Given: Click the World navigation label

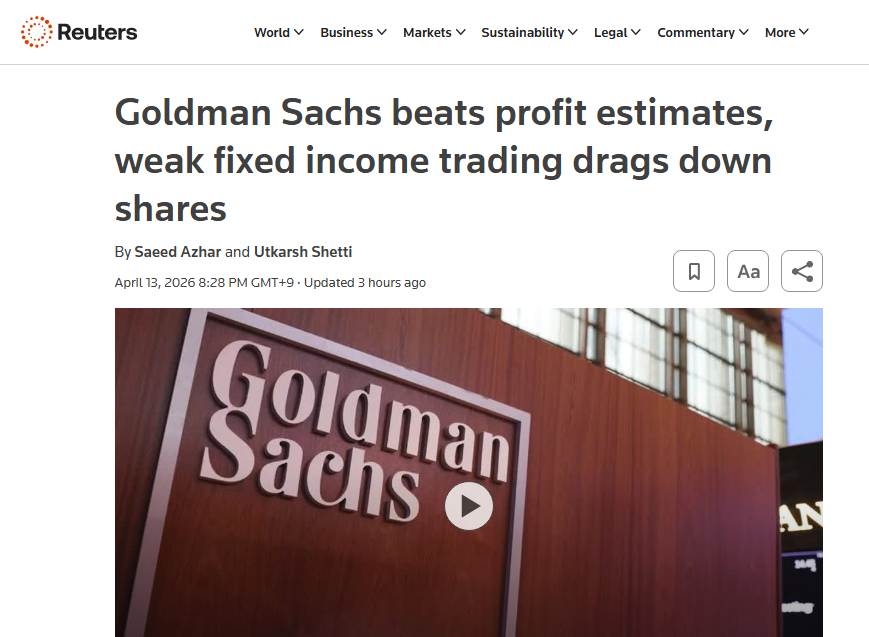Looking at the screenshot, I should pyautogui.click(x=272, y=33).
